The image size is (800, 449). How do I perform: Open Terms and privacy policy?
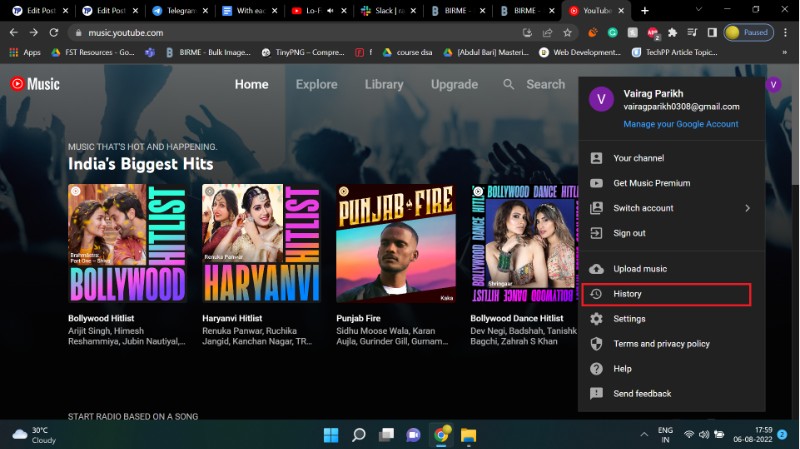[661, 344]
